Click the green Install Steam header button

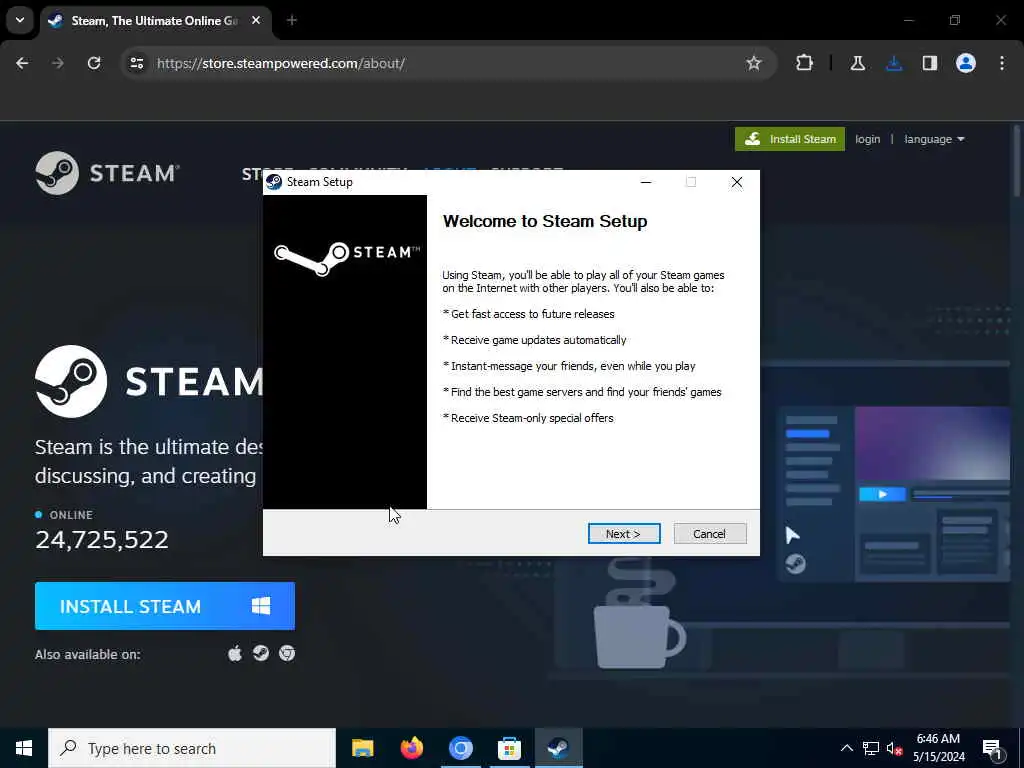pos(790,139)
